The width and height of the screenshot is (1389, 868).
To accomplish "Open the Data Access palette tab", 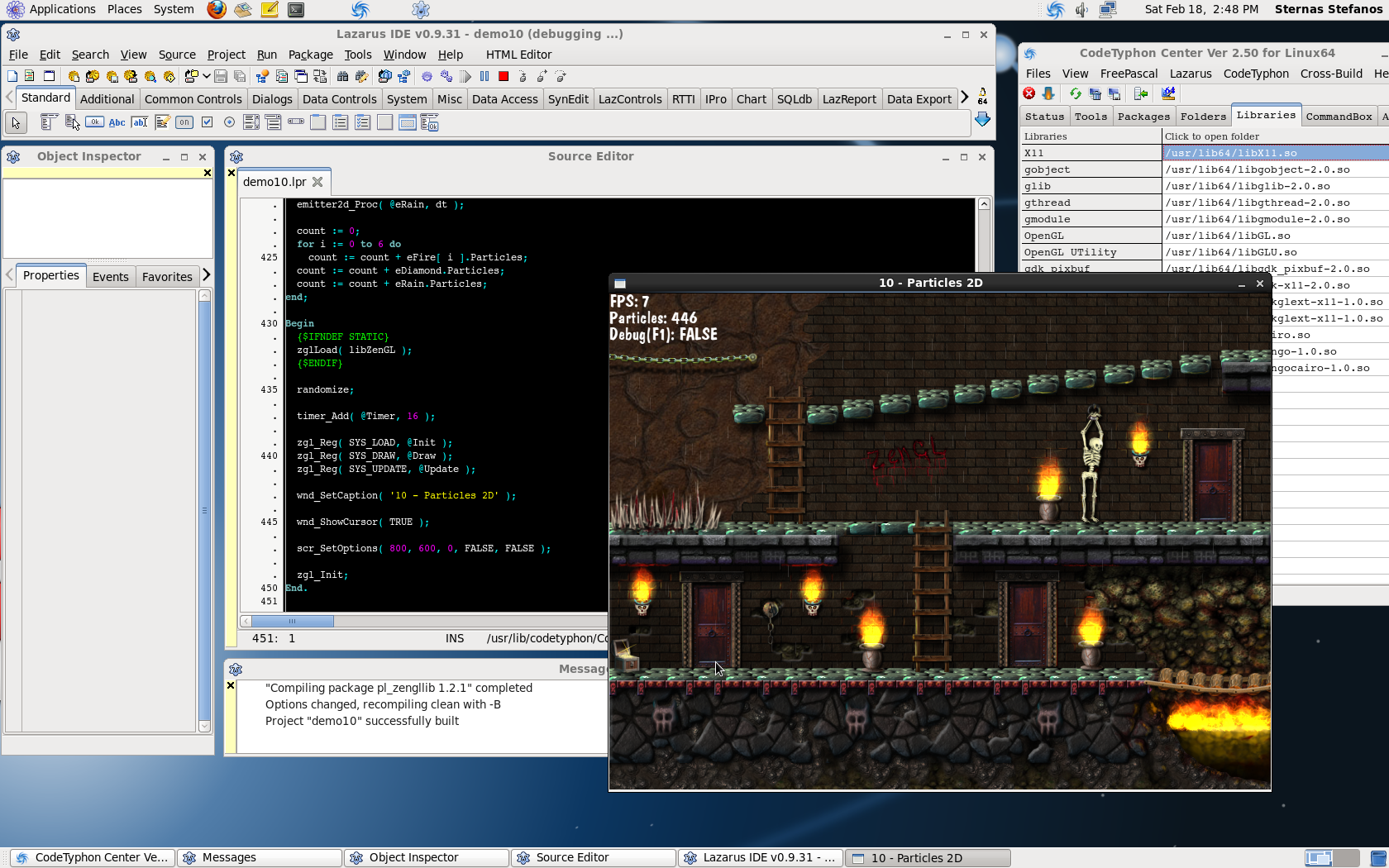I will click(x=504, y=99).
